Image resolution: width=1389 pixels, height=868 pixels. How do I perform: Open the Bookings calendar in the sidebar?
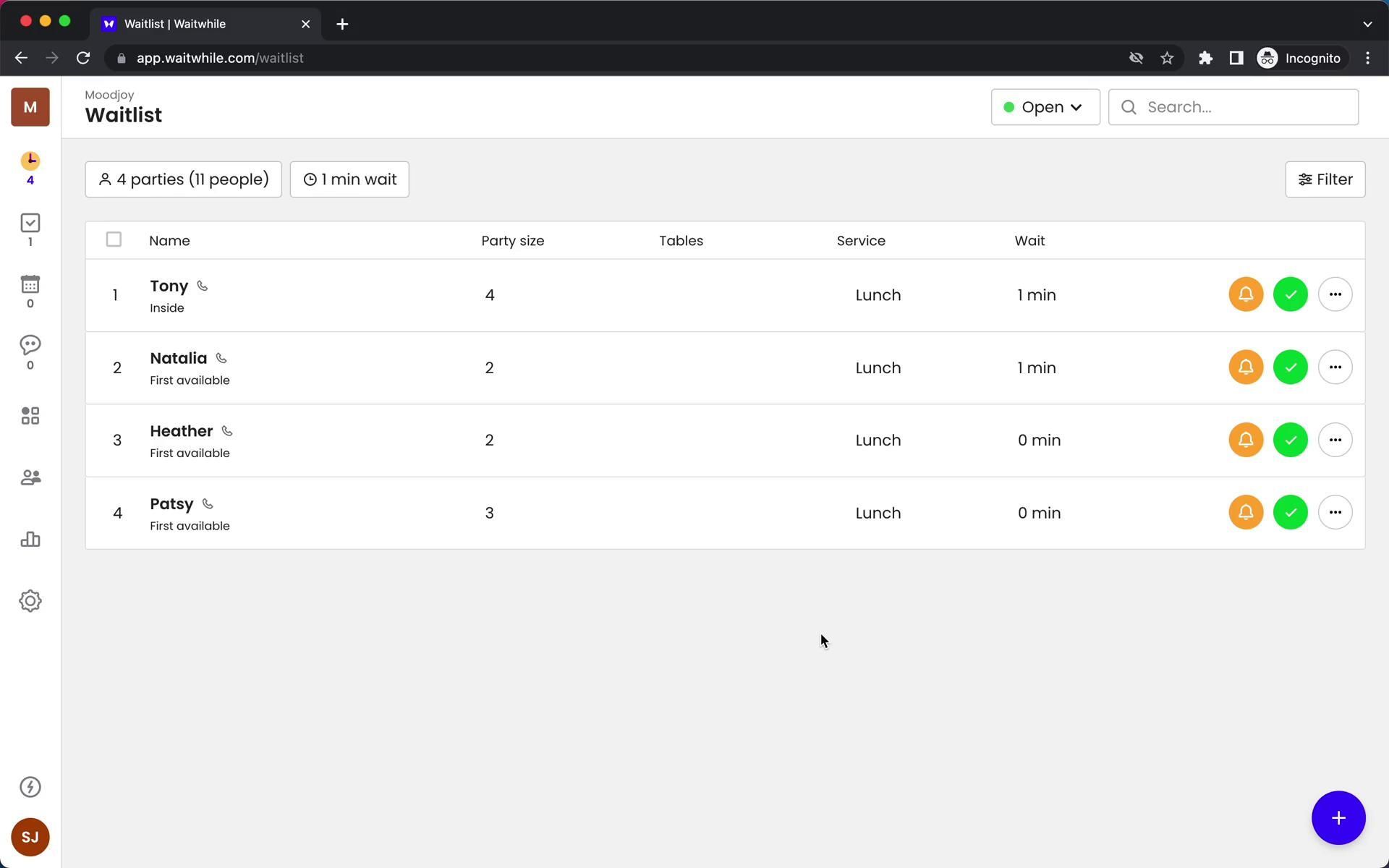pyautogui.click(x=30, y=284)
